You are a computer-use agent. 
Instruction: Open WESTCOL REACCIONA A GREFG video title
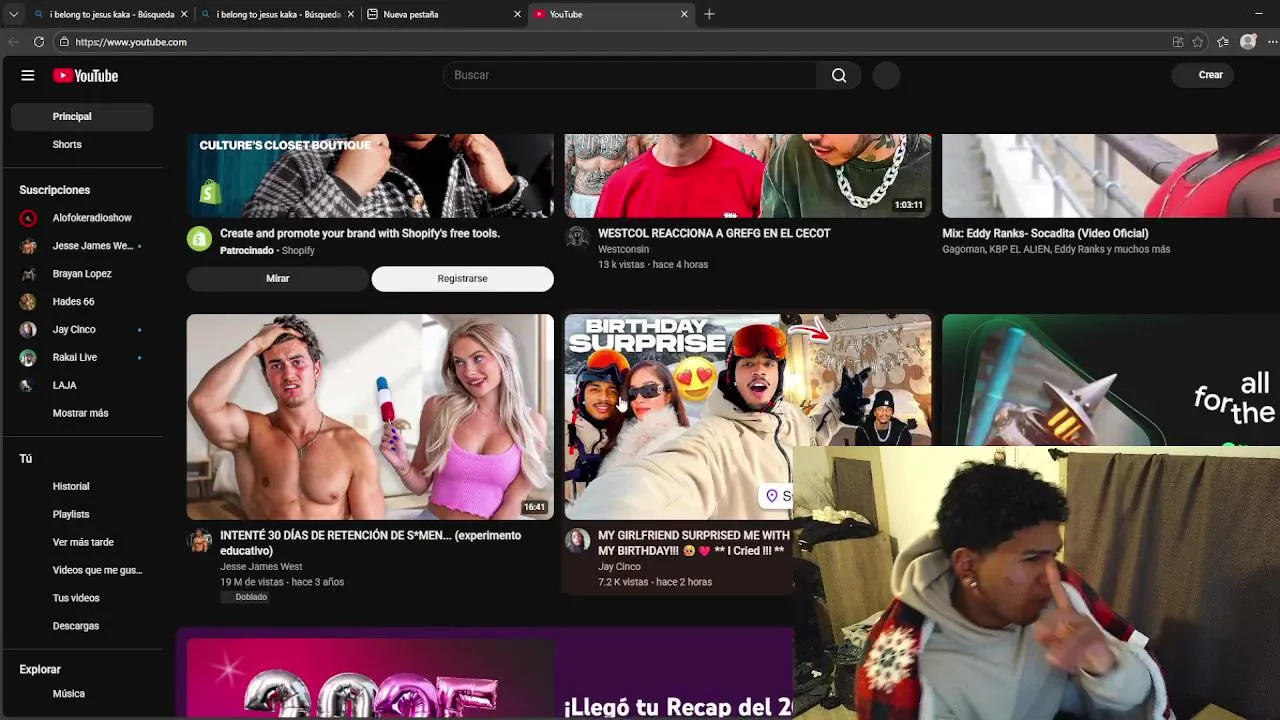[714, 233]
